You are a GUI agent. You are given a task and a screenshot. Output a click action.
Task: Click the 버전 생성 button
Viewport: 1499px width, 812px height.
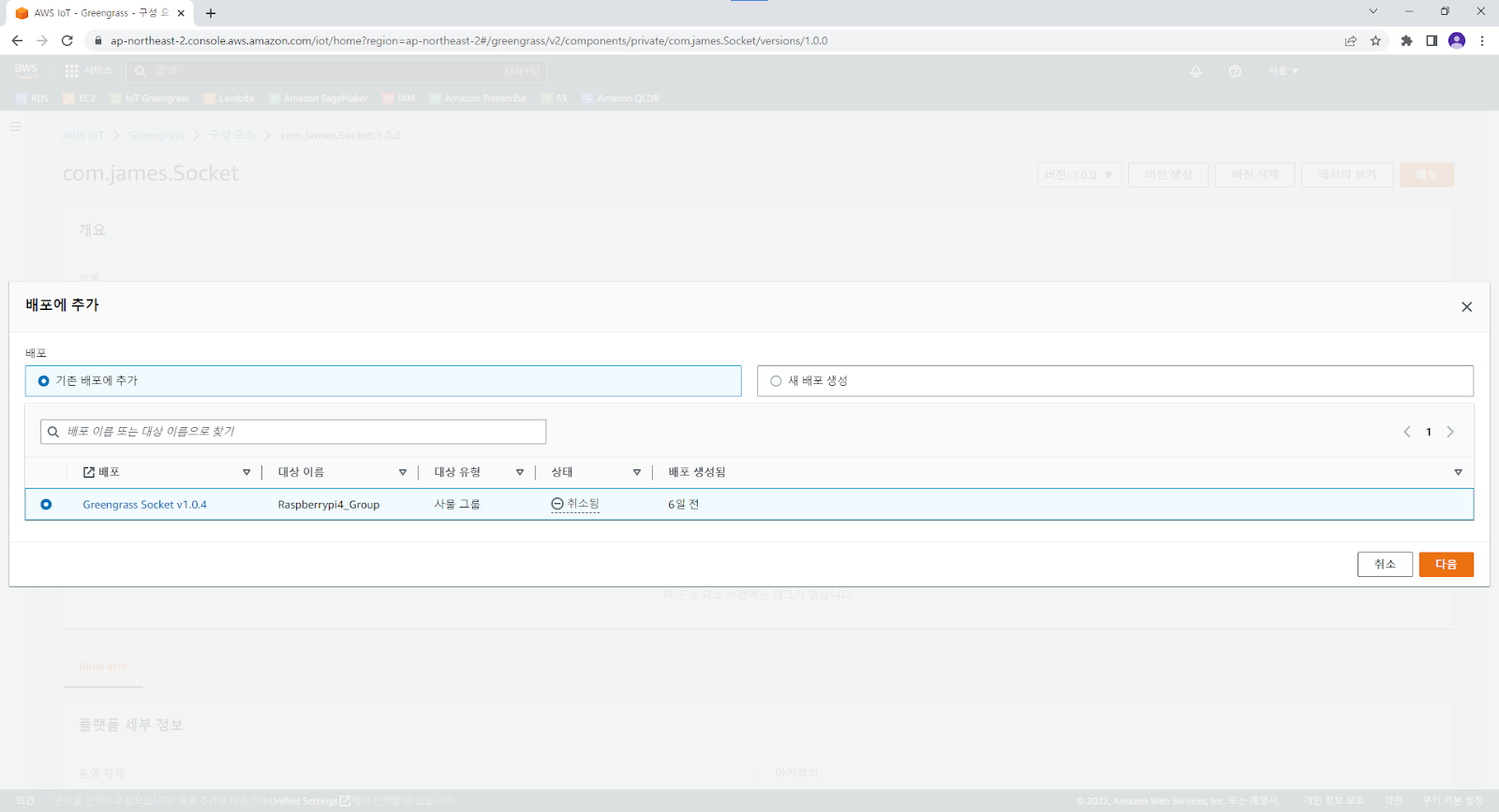pyautogui.click(x=1168, y=175)
